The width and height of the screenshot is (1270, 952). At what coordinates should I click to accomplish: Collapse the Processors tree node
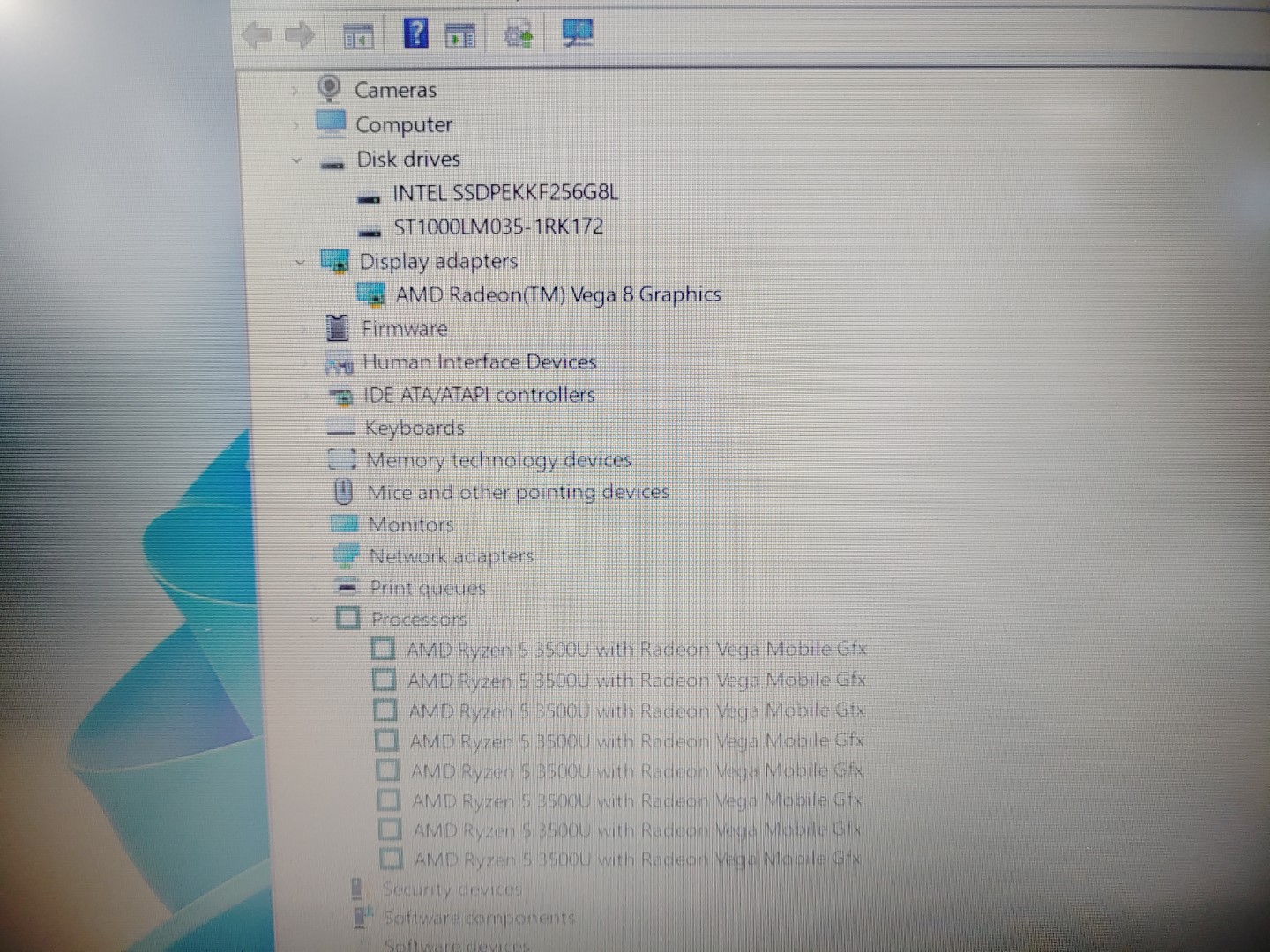[x=316, y=620]
